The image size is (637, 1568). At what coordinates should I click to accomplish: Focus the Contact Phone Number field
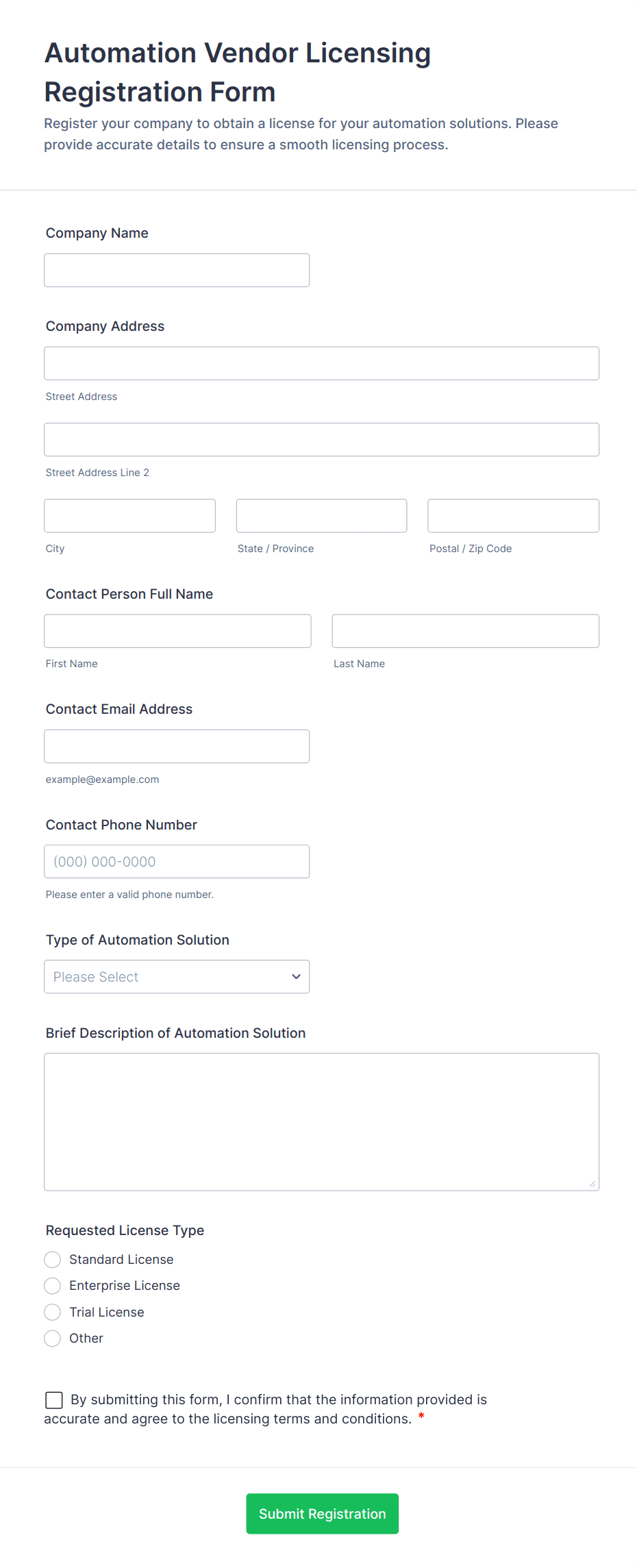[x=177, y=862]
